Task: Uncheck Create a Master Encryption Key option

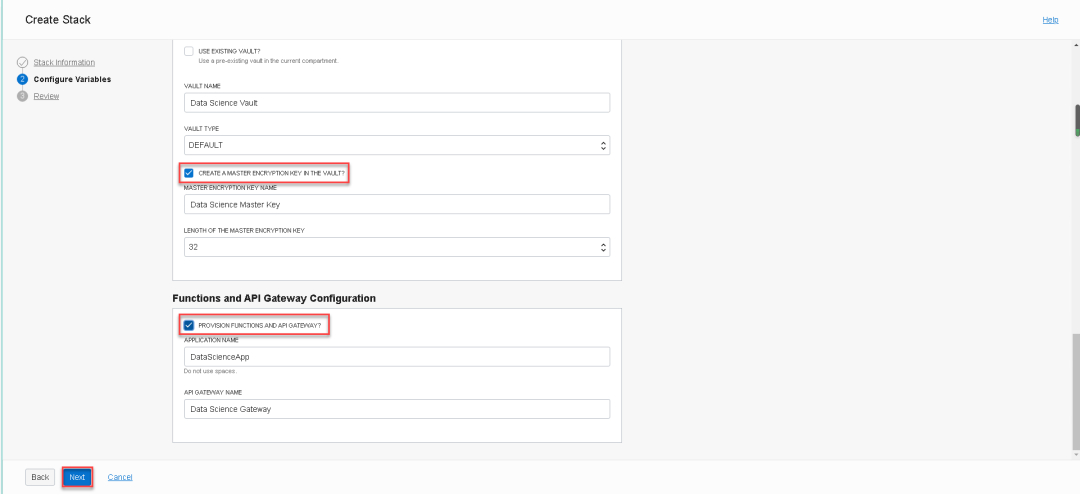Action: [x=189, y=173]
